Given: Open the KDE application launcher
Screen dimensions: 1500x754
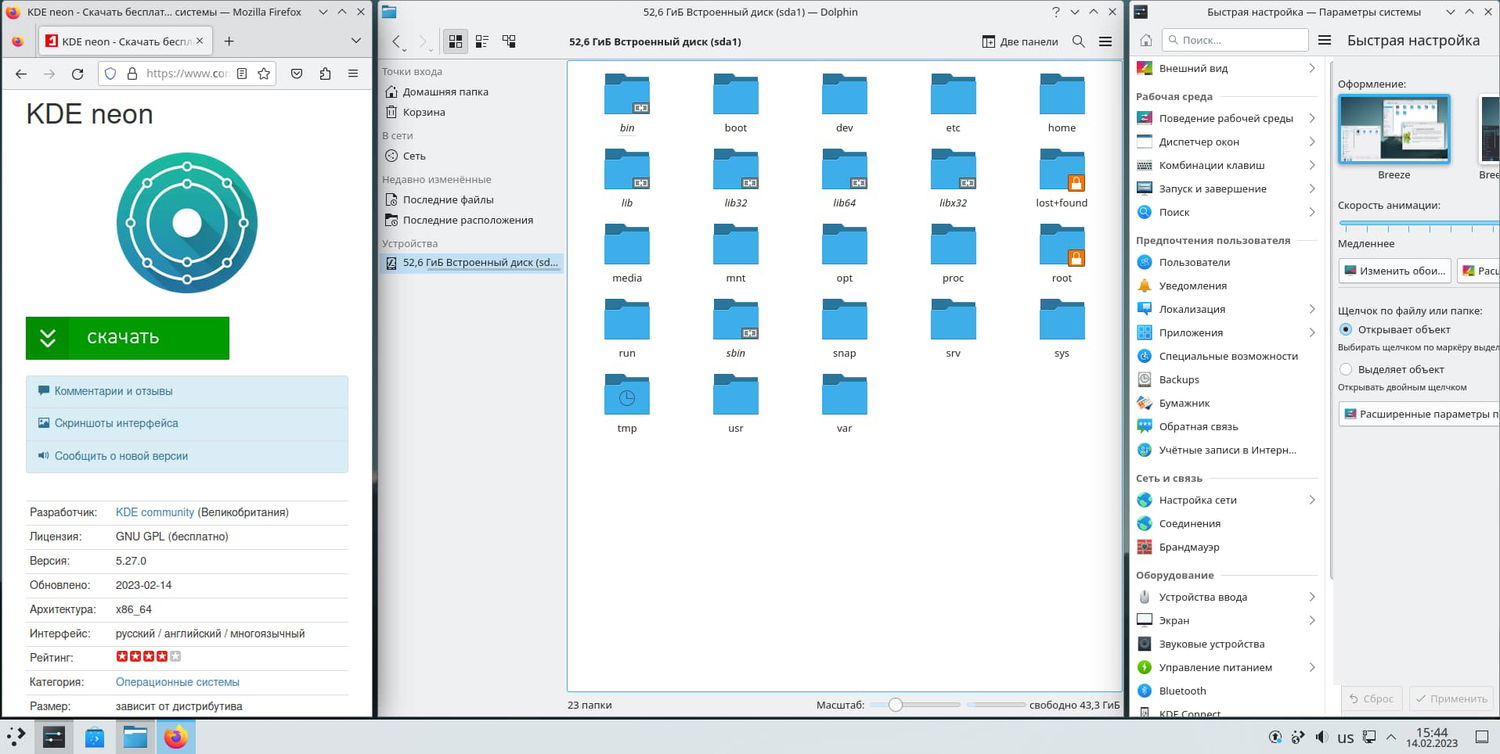Looking at the screenshot, I should click(x=16, y=737).
